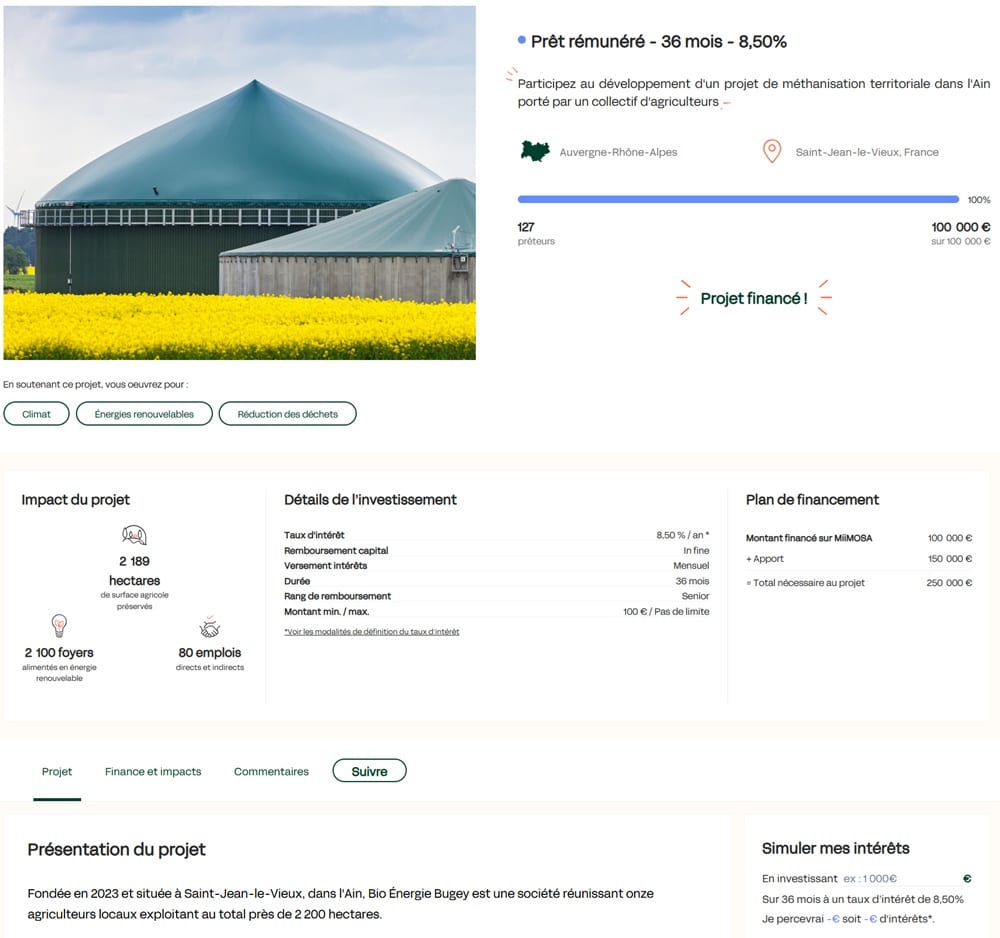1000x938 pixels.
Task: Toggle the "Climat" impact tag
Action: (x=36, y=413)
